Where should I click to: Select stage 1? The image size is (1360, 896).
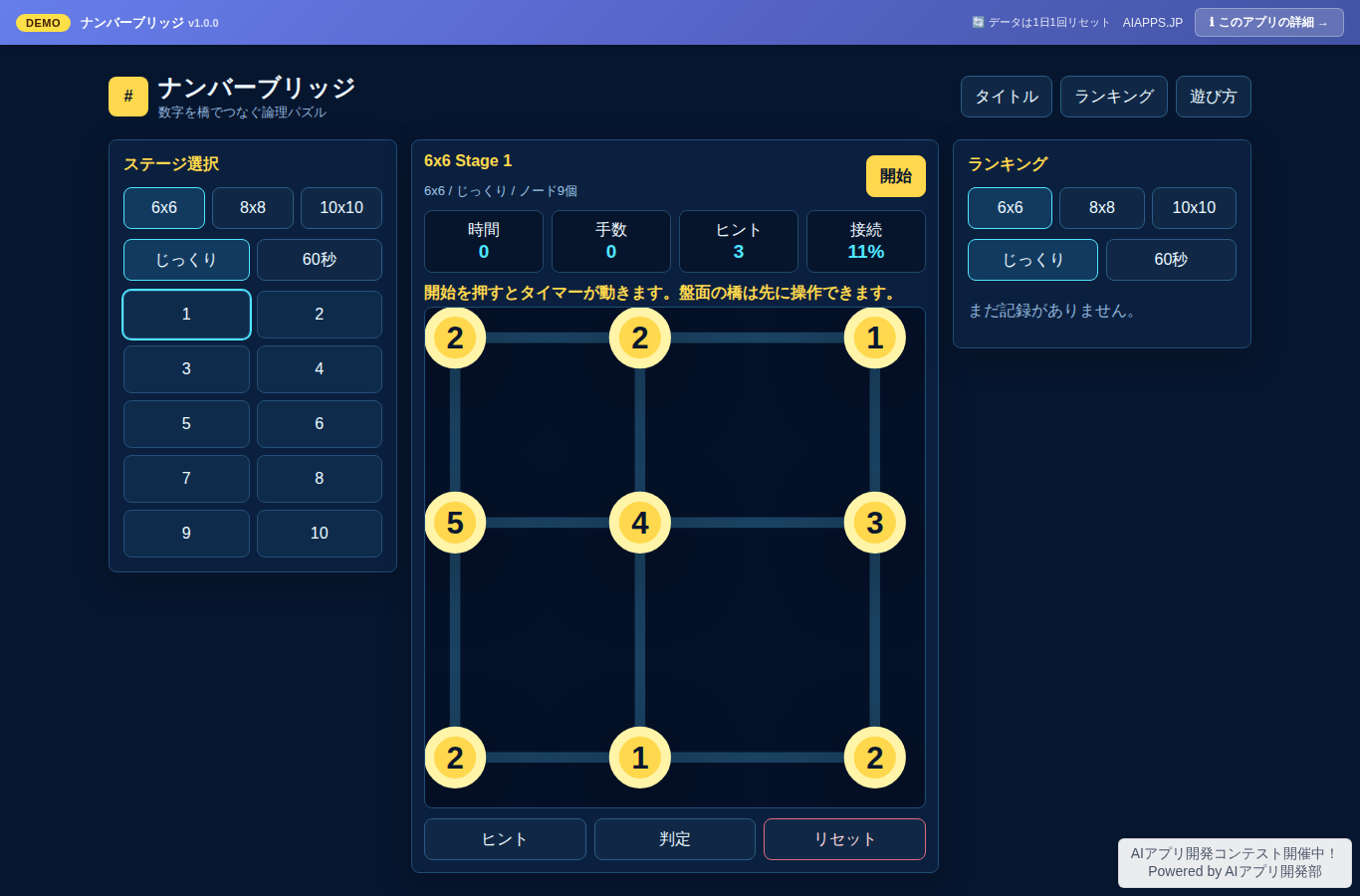186,315
